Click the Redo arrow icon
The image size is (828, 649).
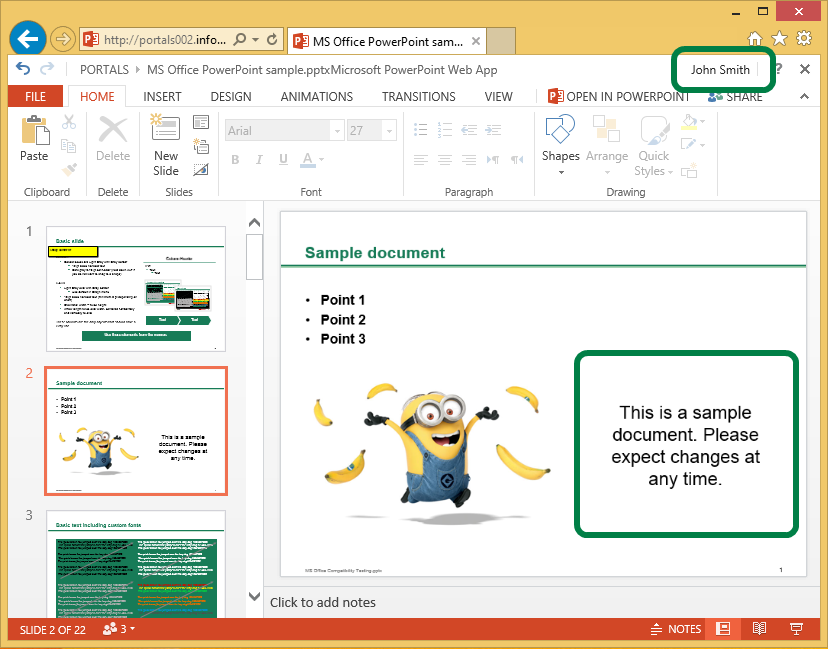click(48, 69)
